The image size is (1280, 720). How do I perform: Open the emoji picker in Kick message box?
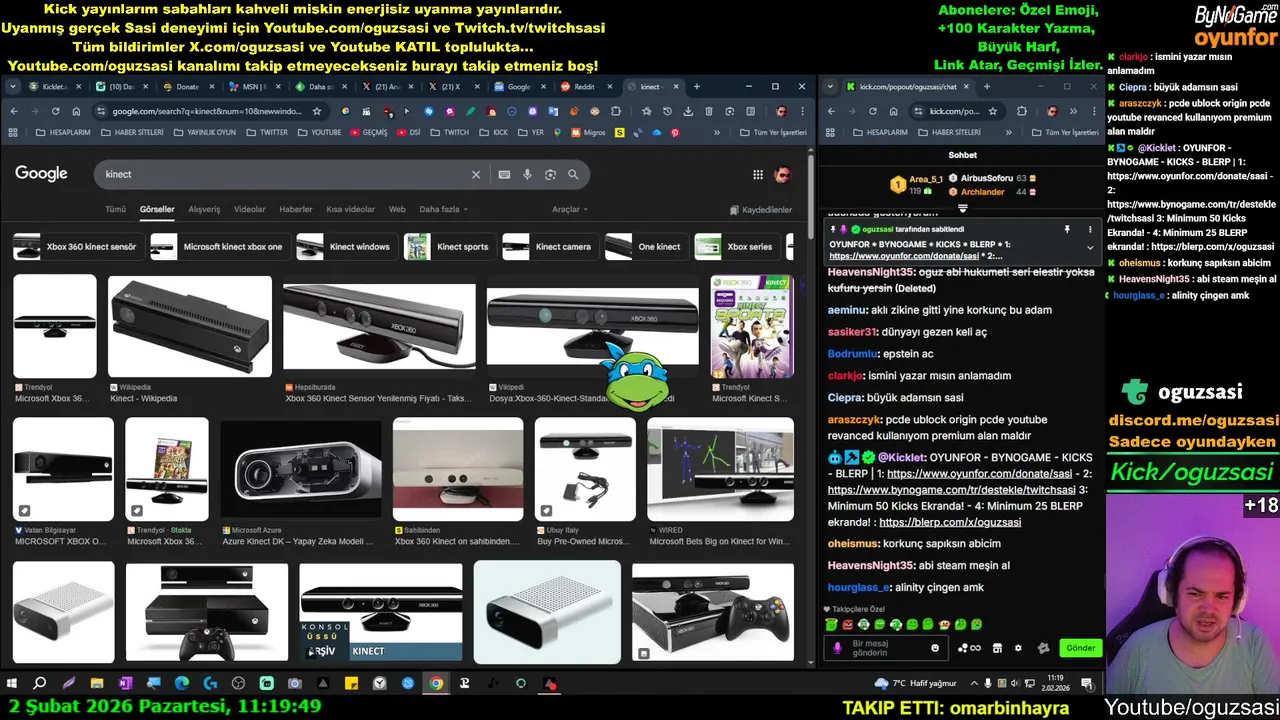(935, 648)
